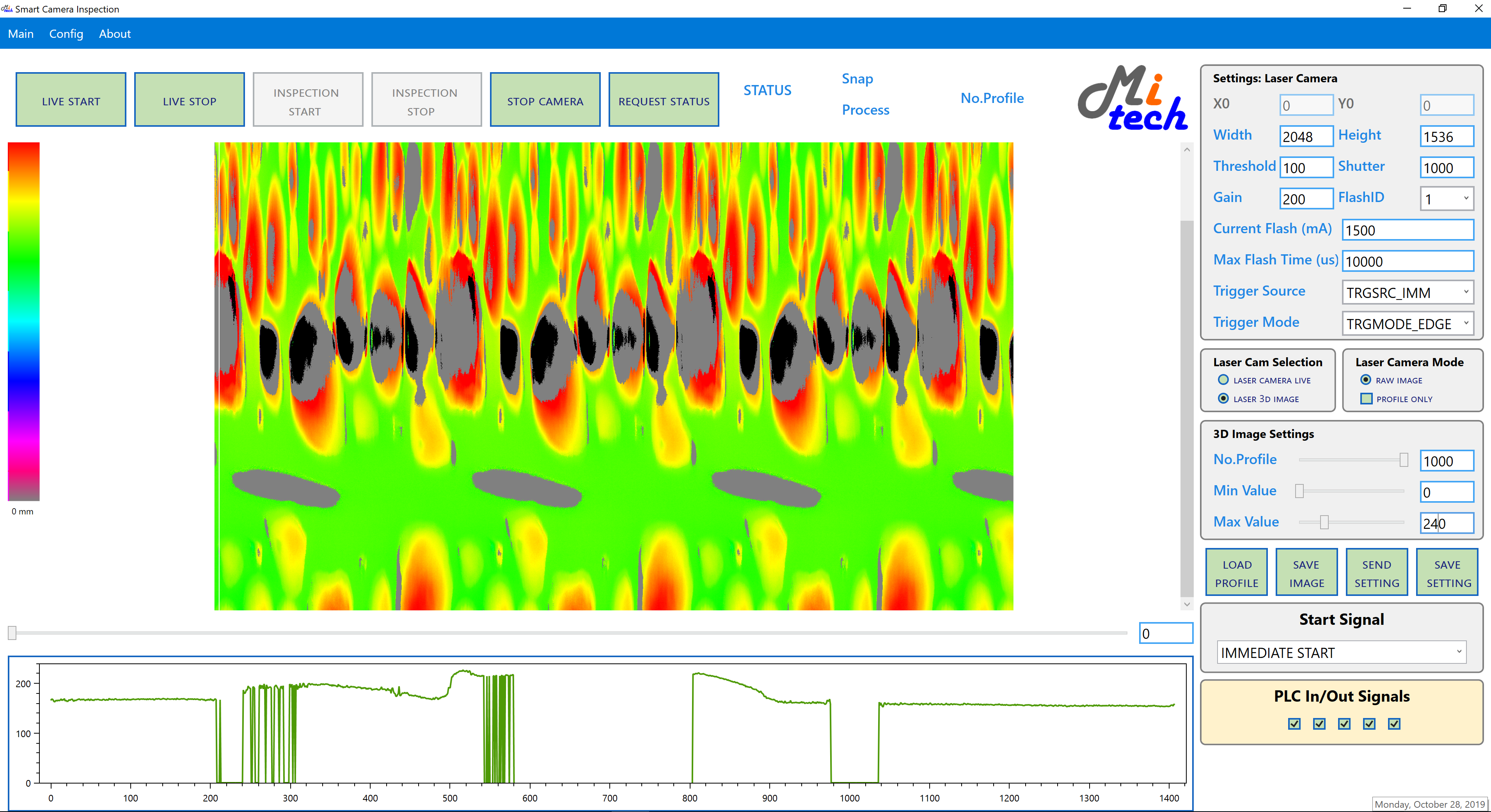
Task: Click the Max Value number field
Action: coord(1447,523)
